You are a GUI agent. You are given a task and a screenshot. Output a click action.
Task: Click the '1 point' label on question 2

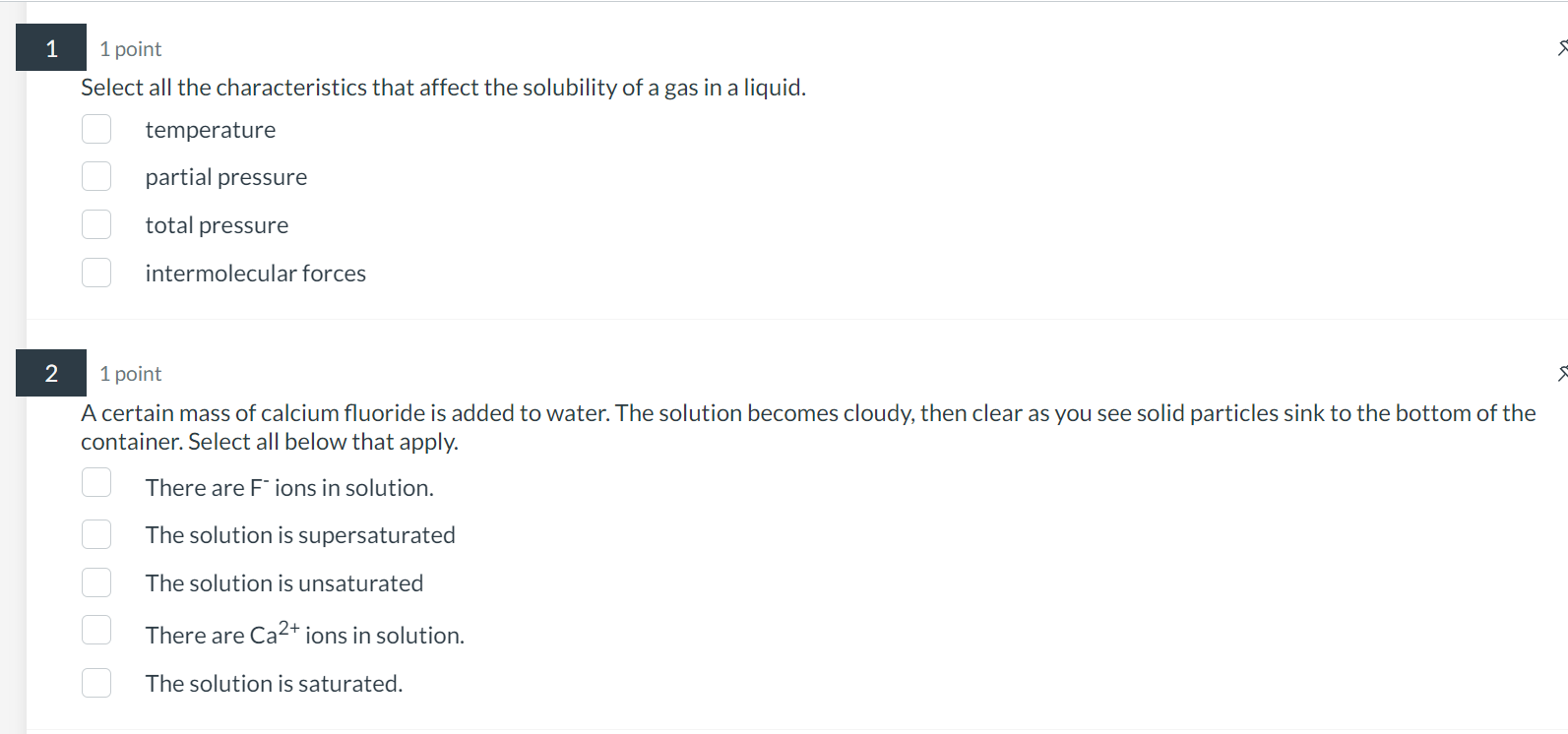(129, 373)
